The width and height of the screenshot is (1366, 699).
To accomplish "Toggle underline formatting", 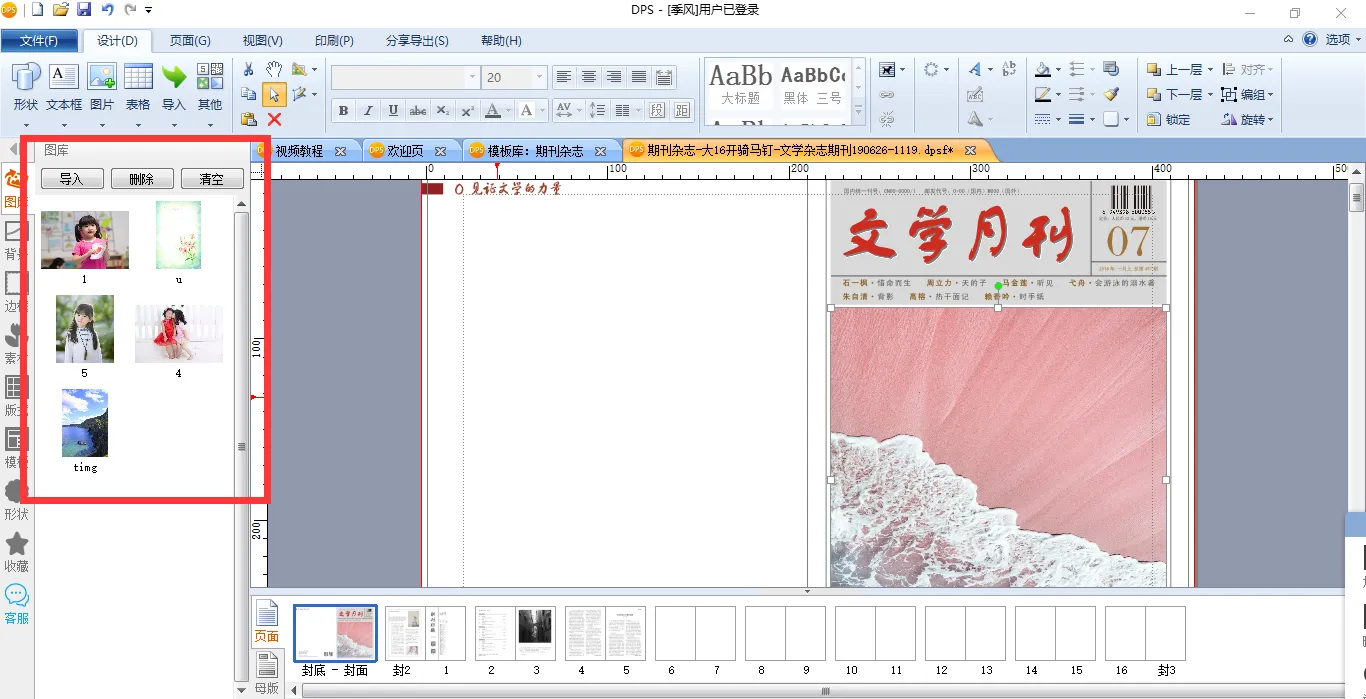I will [x=393, y=110].
